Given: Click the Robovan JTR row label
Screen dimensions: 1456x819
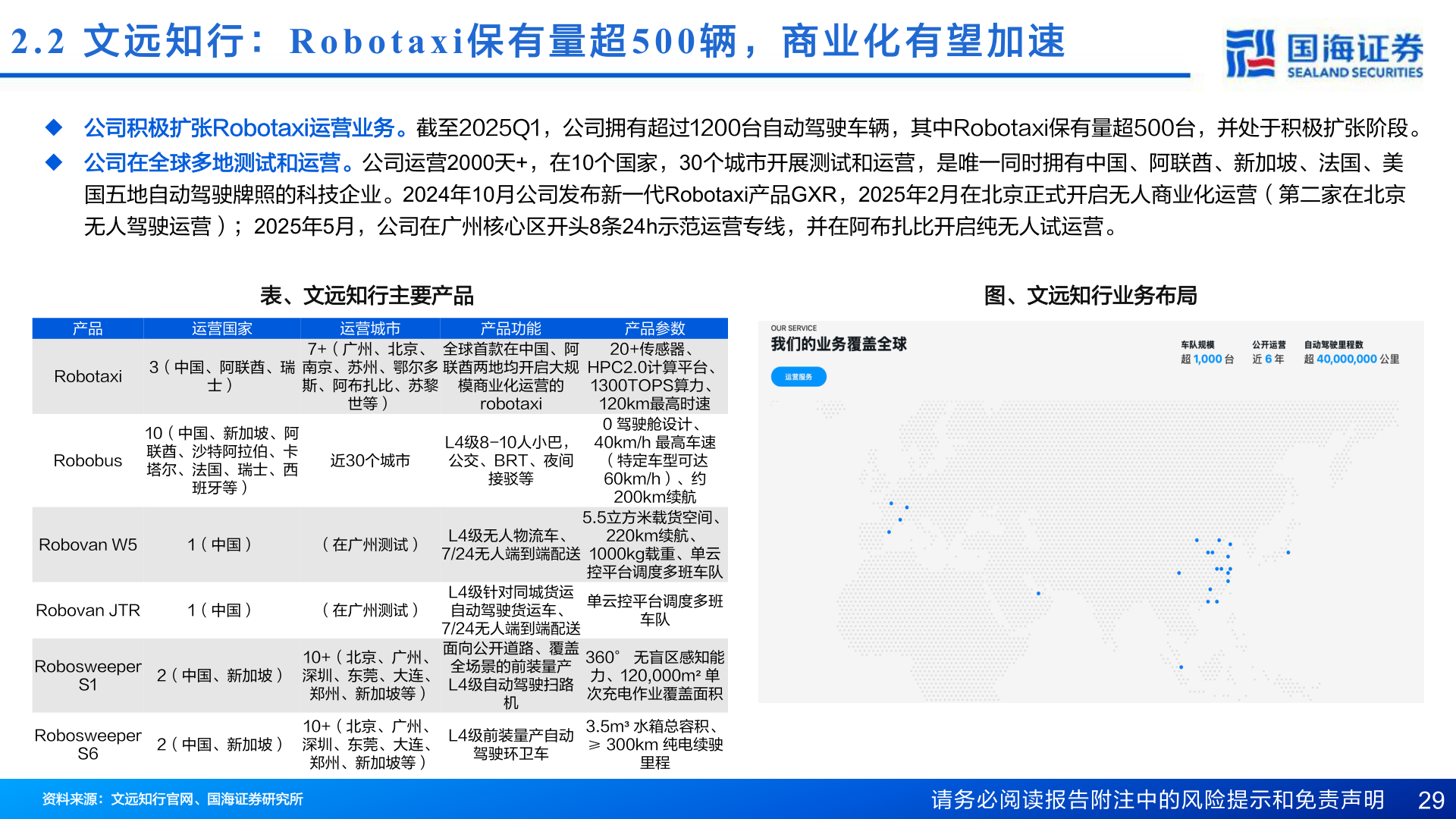Looking at the screenshot, I should [x=88, y=610].
